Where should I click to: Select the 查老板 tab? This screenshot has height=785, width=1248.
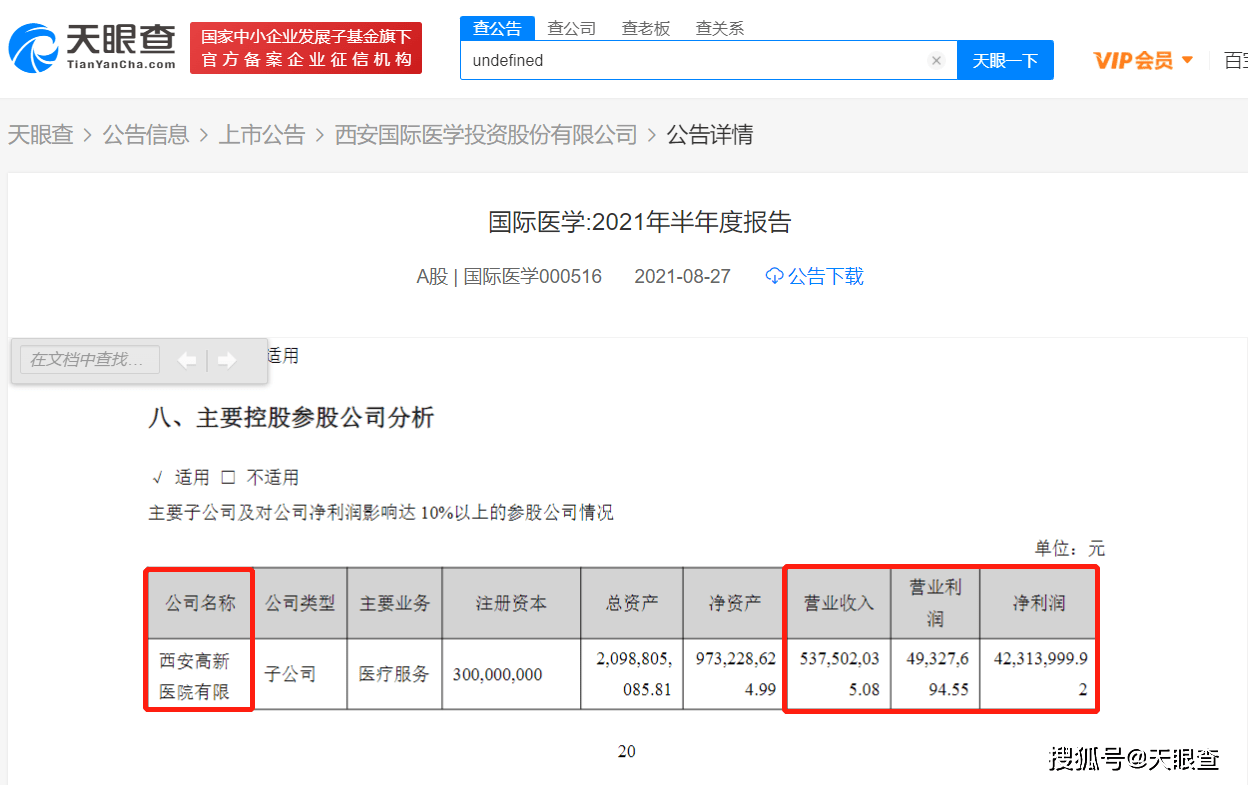pyautogui.click(x=646, y=28)
